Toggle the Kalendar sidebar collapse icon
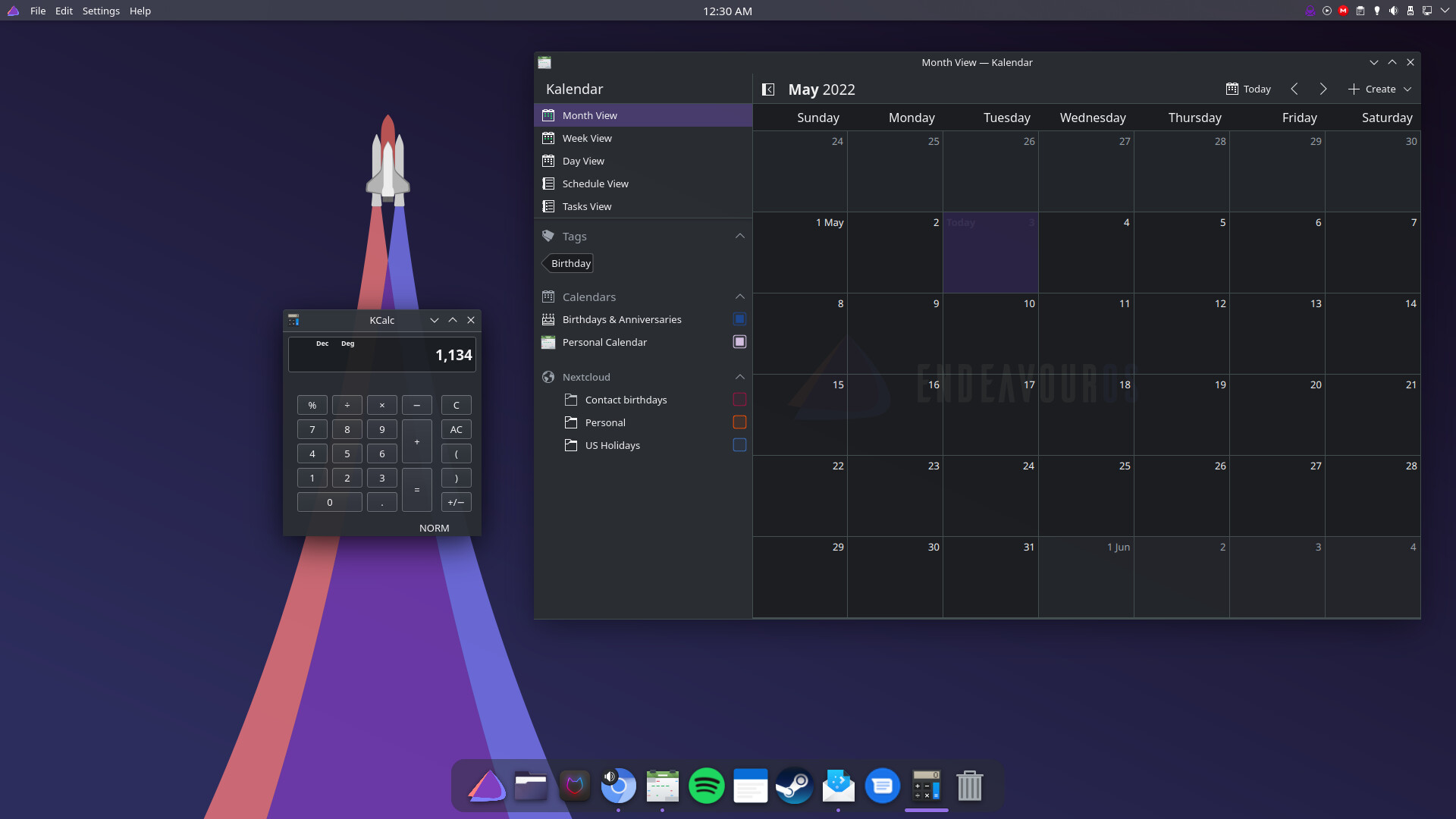This screenshot has height=819, width=1456. click(768, 89)
